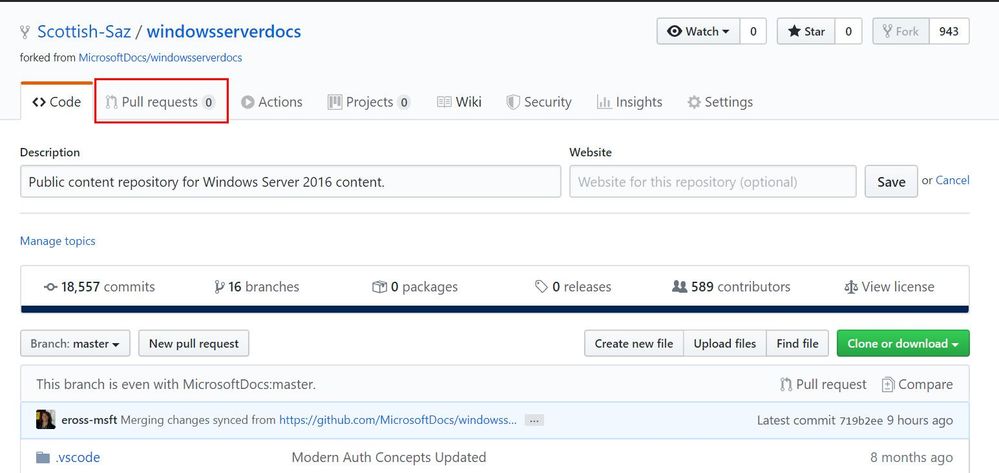Click the scales icon beside View license

coord(851,287)
